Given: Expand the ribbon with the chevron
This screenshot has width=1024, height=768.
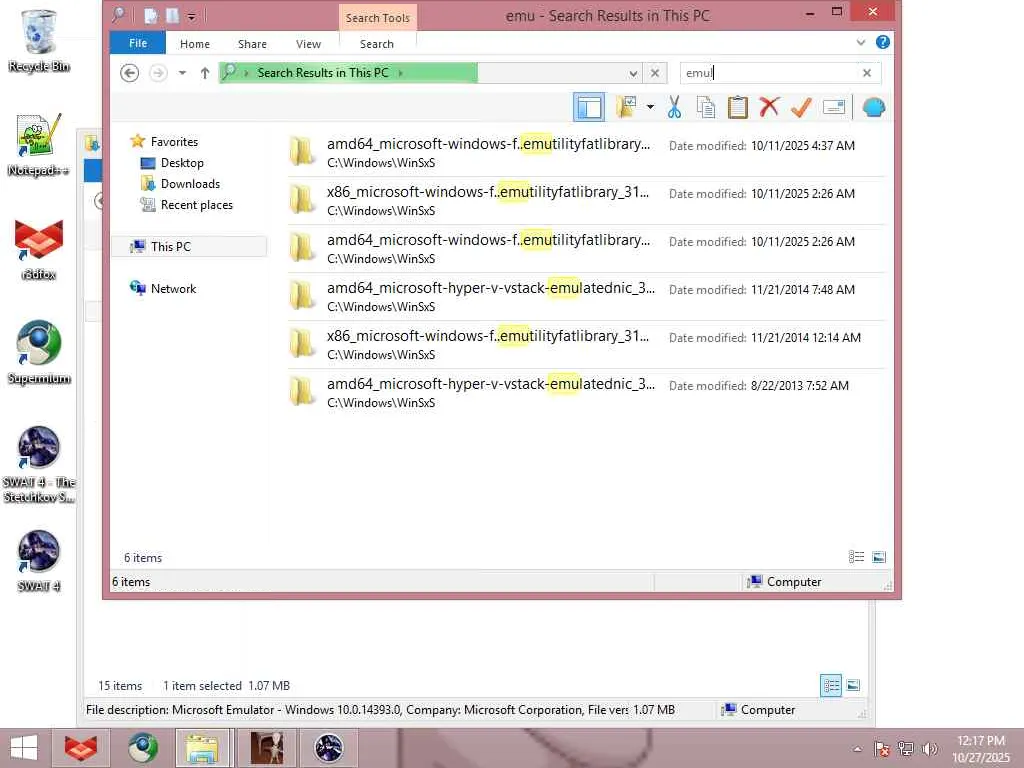Looking at the screenshot, I should [x=861, y=42].
